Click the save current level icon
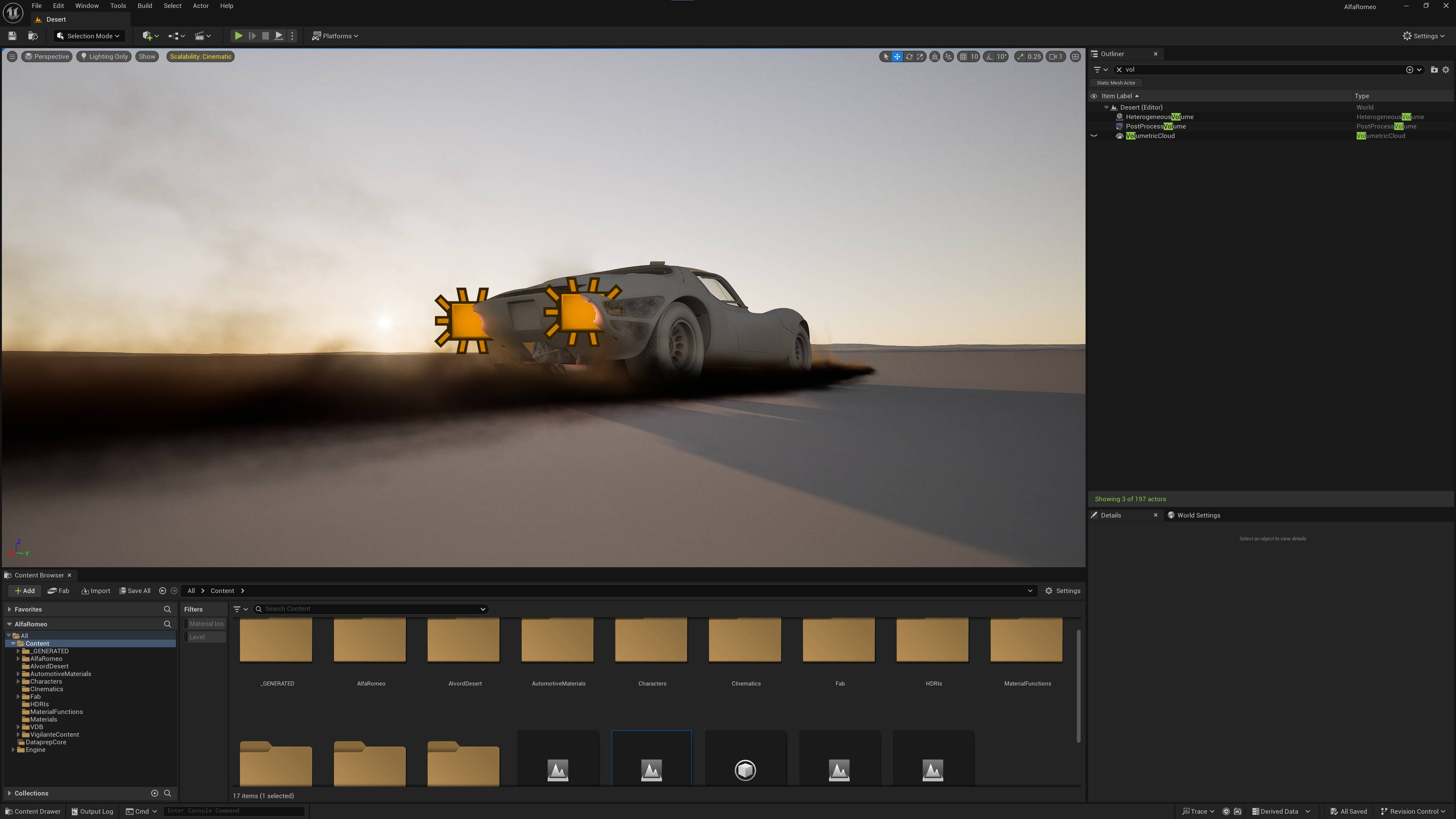Image resolution: width=1456 pixels, height=819 pixels. tap(12, 36)
